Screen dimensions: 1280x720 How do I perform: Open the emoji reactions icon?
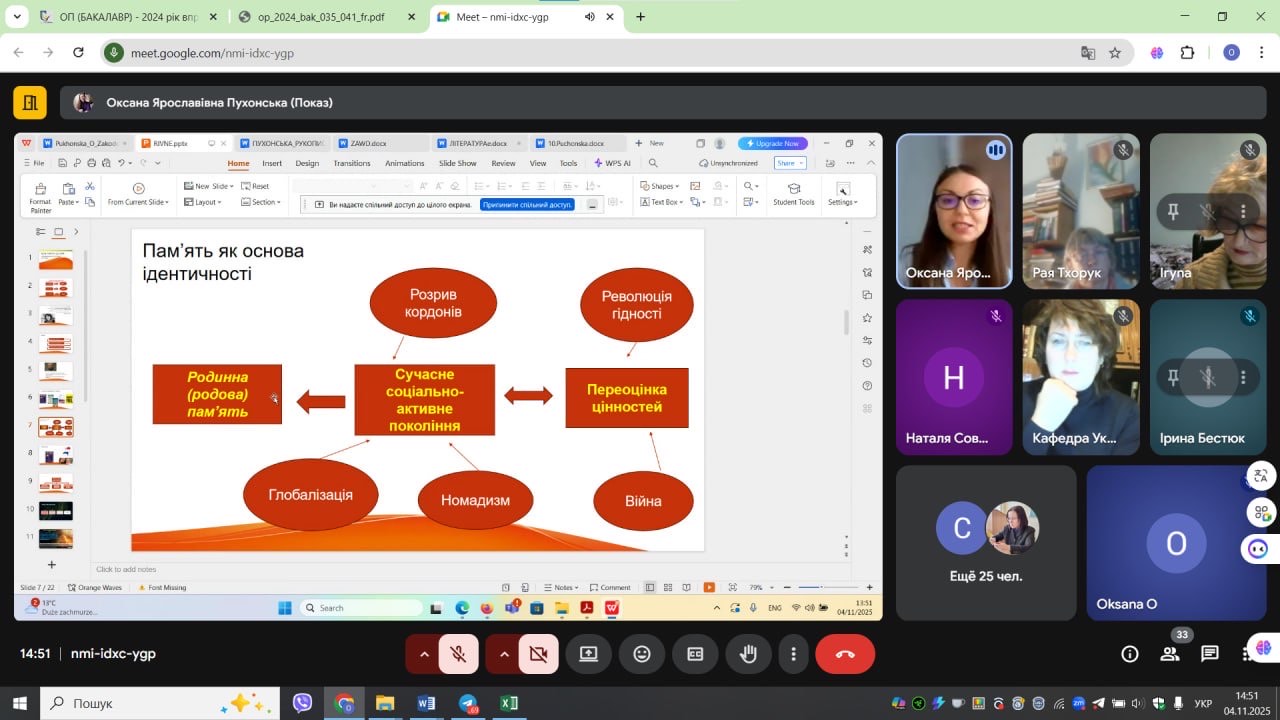click(x=642, y=654)
